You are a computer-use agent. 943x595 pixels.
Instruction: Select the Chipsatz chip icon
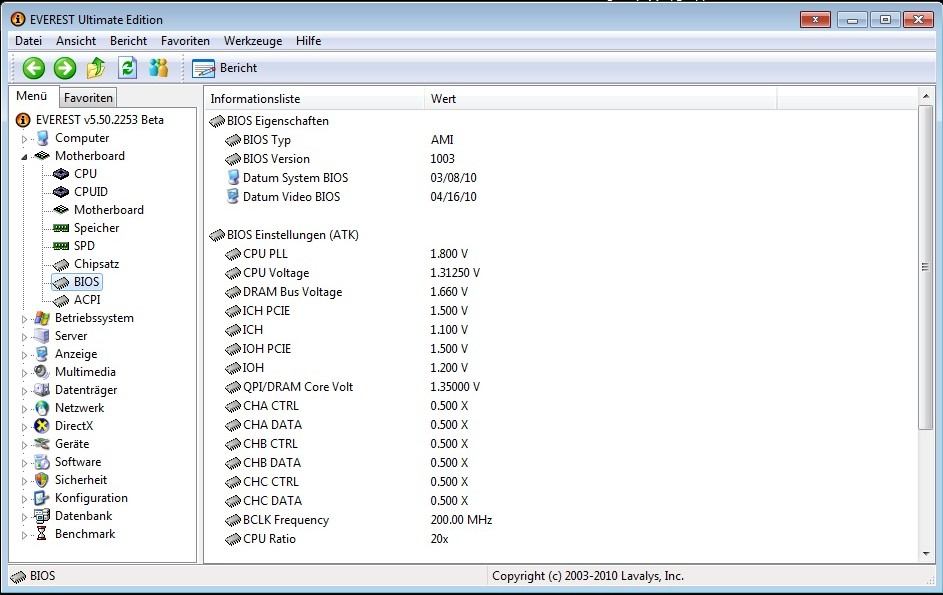pyautogui.click(x=61, y=265)
